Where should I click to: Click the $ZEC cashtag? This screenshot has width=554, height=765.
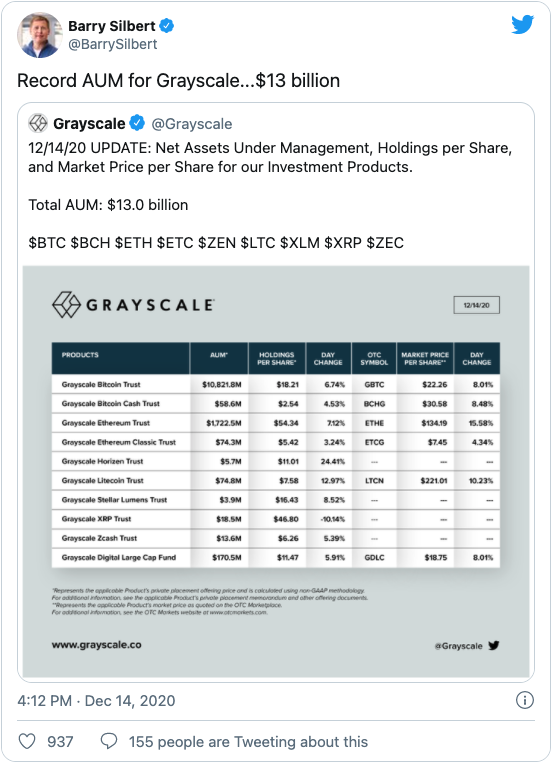(x=385, y=242)
